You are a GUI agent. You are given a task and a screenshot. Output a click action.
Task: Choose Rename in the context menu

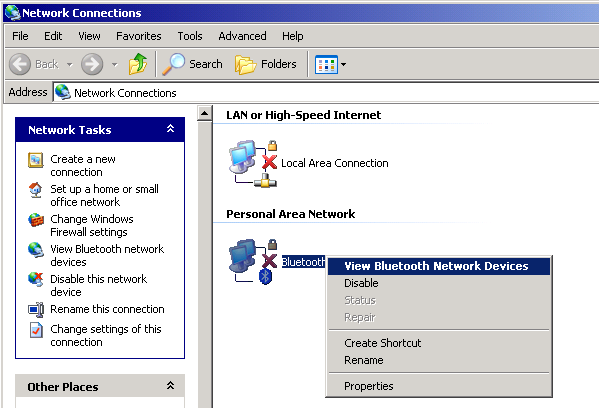[439, 360]
